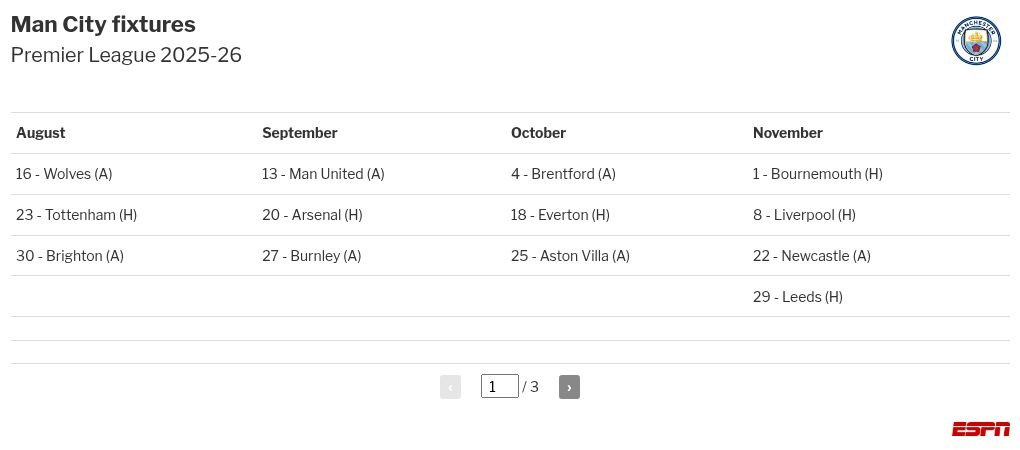Image resolution: width=1020 pixels, height=450 pixels.
Task: Click the 13 - Man United (A) fixture
Action: tap(323, 174)
